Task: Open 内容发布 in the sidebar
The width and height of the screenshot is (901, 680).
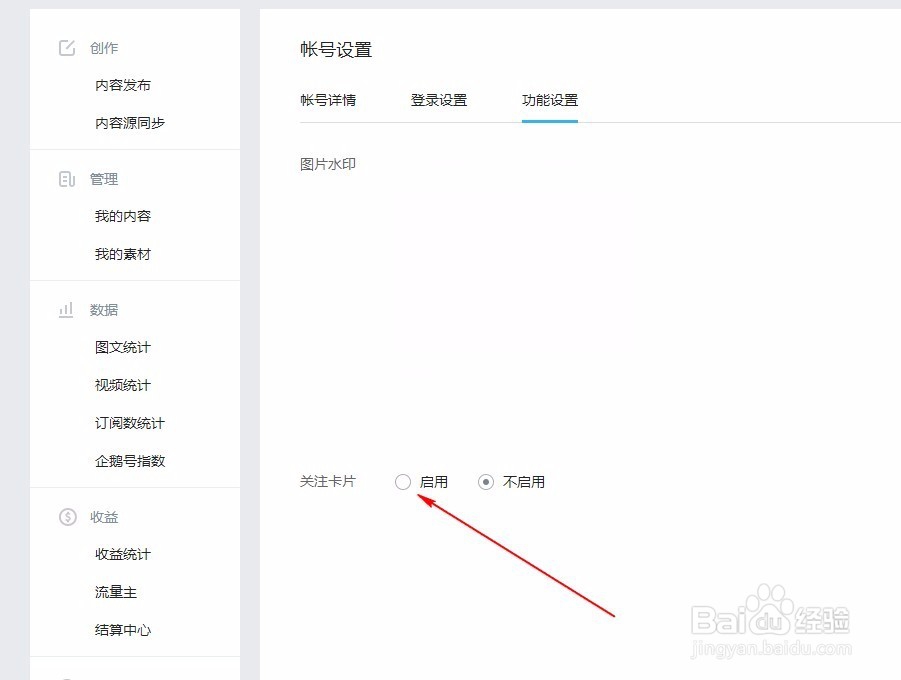Action: [x=122, y=85]
